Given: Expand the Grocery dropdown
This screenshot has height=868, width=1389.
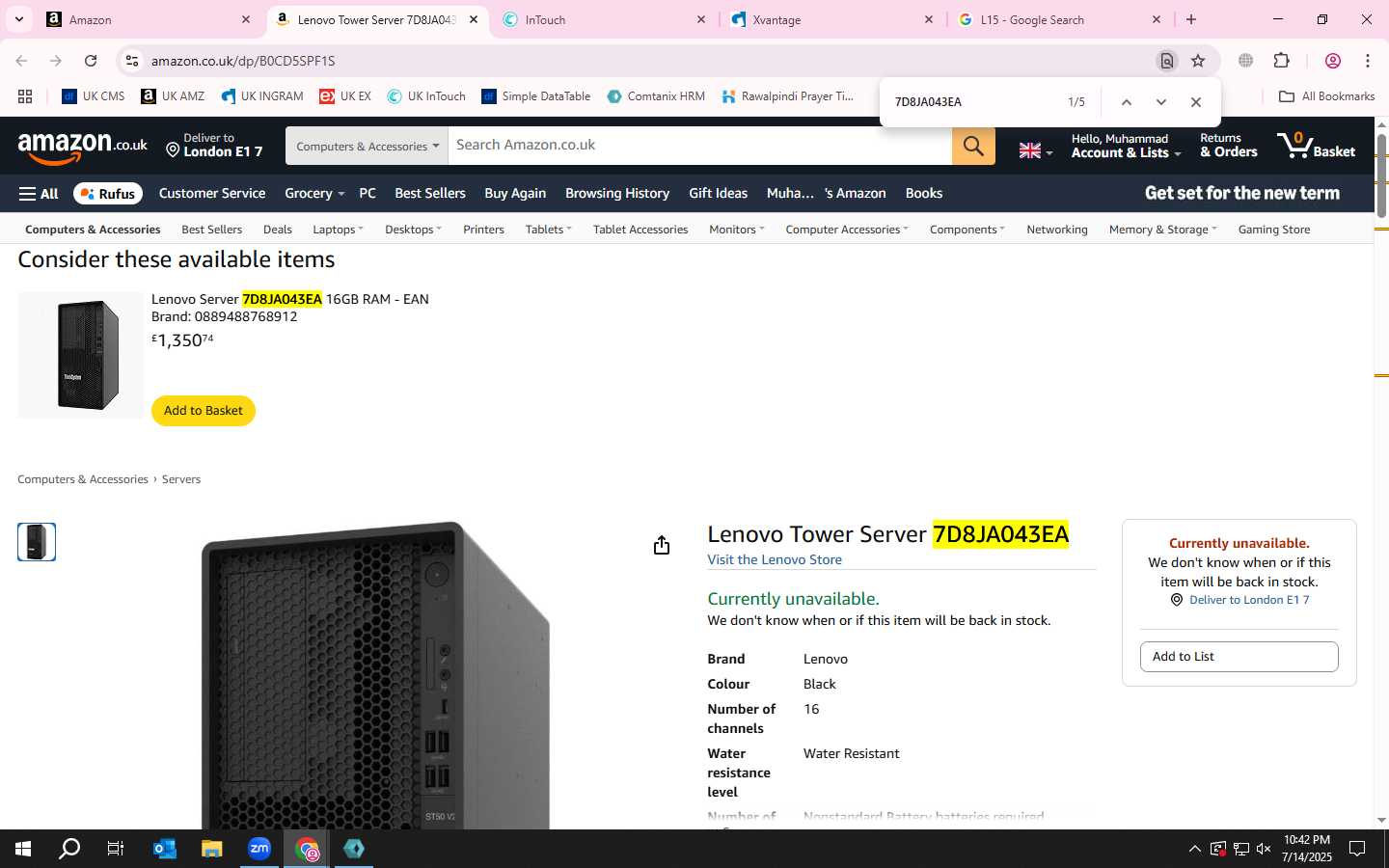Looking at the screenshot, I should (314, 194).
